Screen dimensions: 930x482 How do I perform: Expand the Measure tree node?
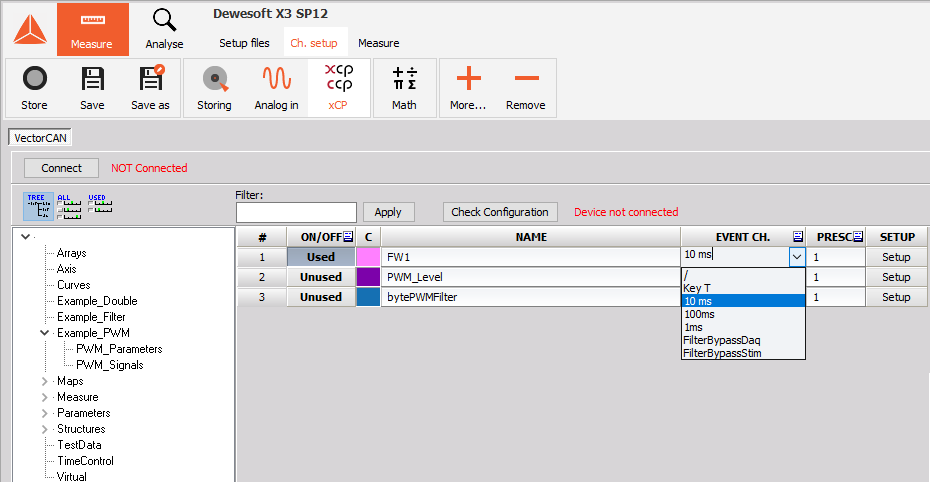[x=44, y=397]
